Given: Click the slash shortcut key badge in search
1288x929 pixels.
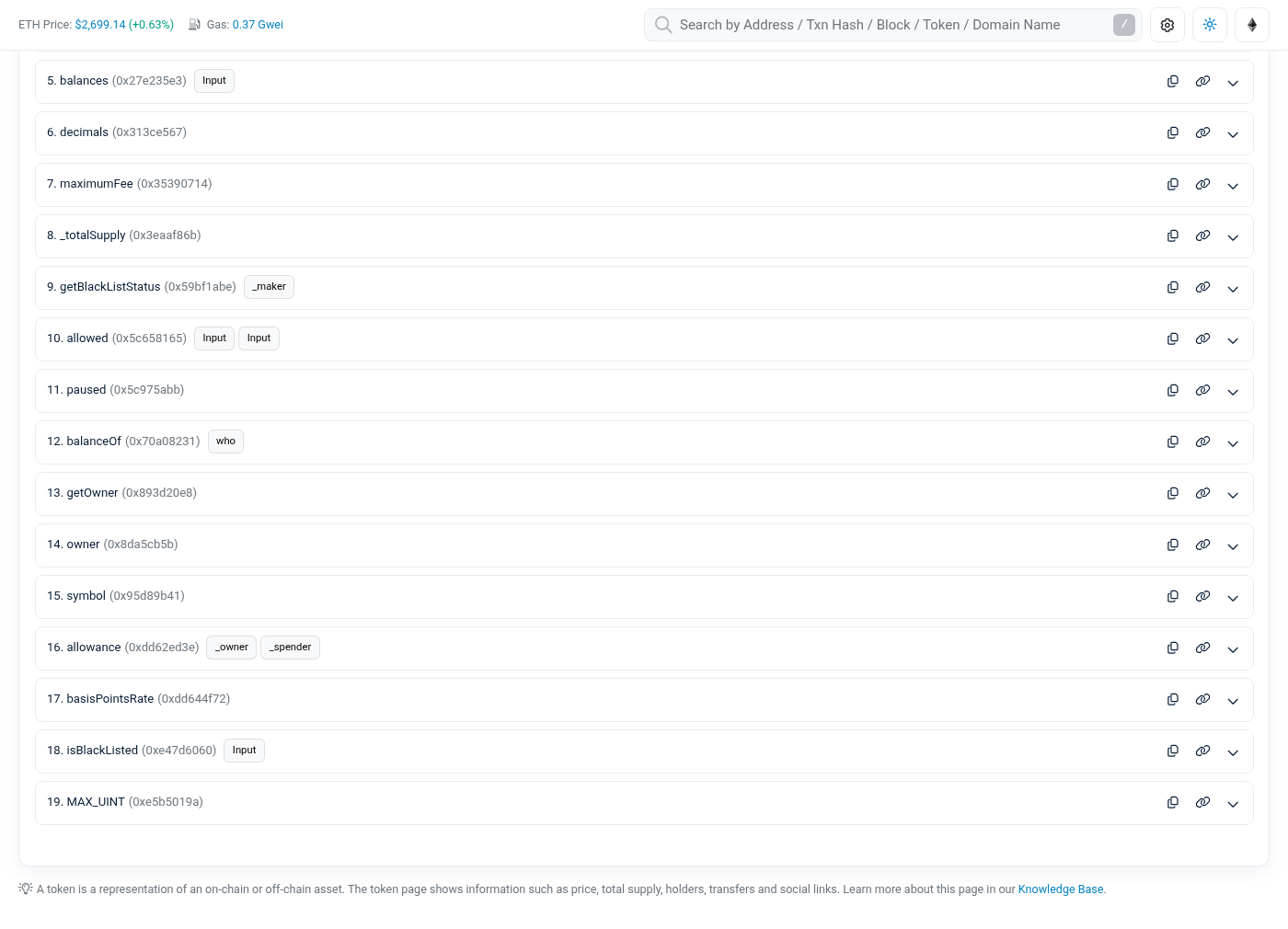Looking at the screenshot, I should coord(1124,25).
